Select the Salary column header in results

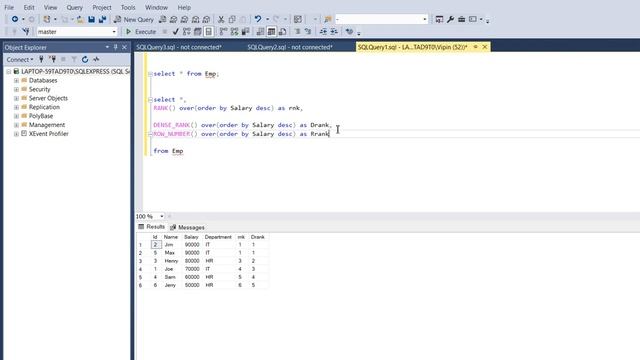click(x=191, y=237)
